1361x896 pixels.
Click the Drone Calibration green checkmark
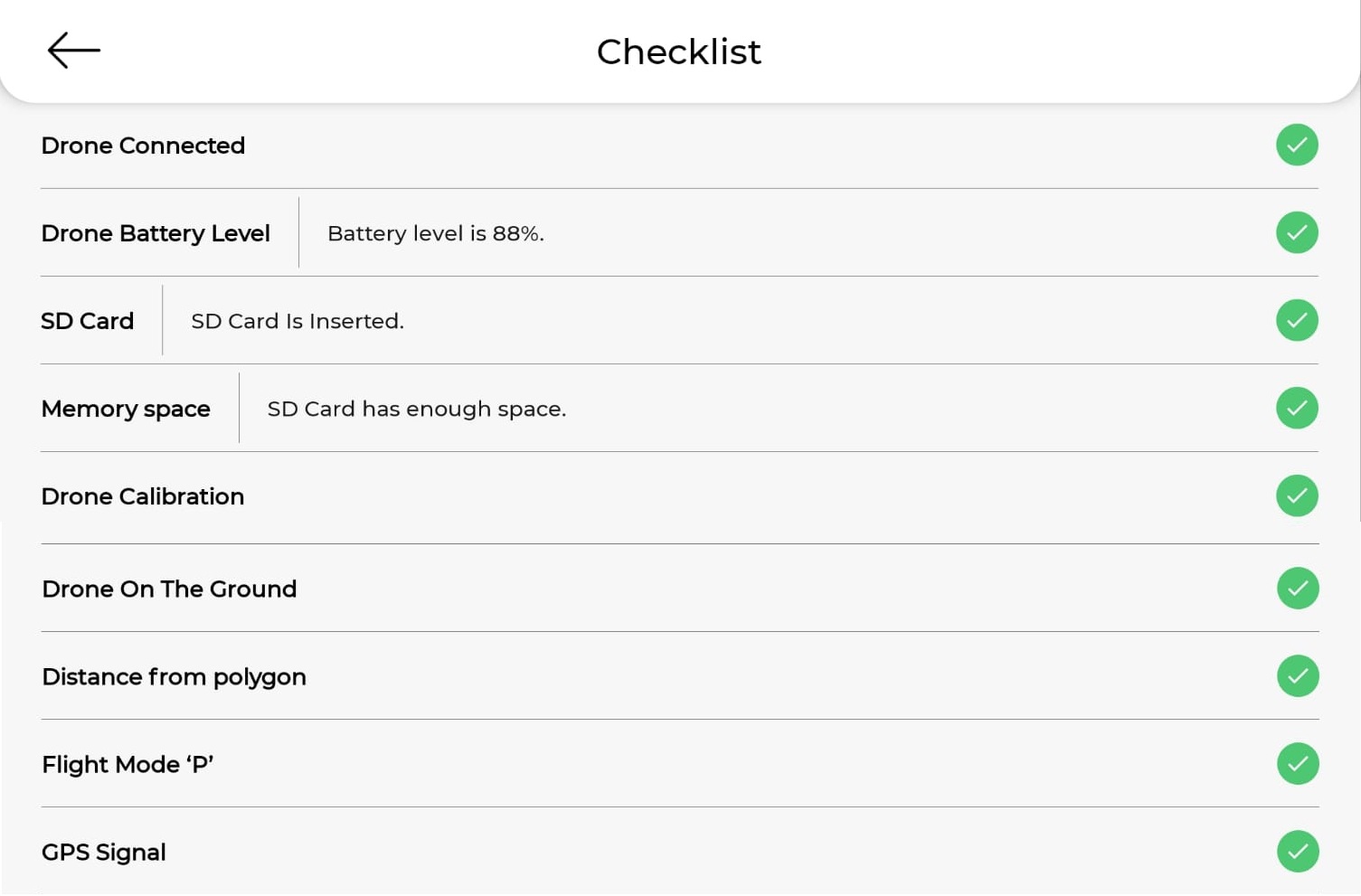click(x=1297, y=495)
